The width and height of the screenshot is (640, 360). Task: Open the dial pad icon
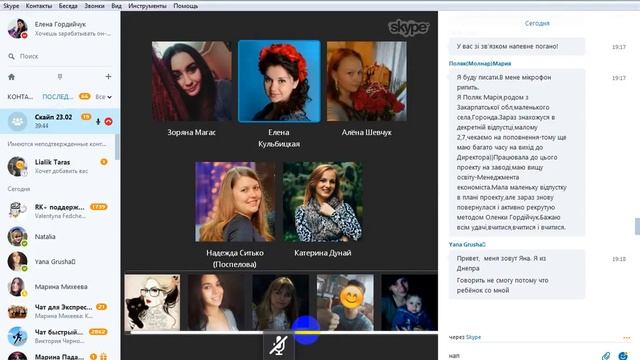pos(60,77)
